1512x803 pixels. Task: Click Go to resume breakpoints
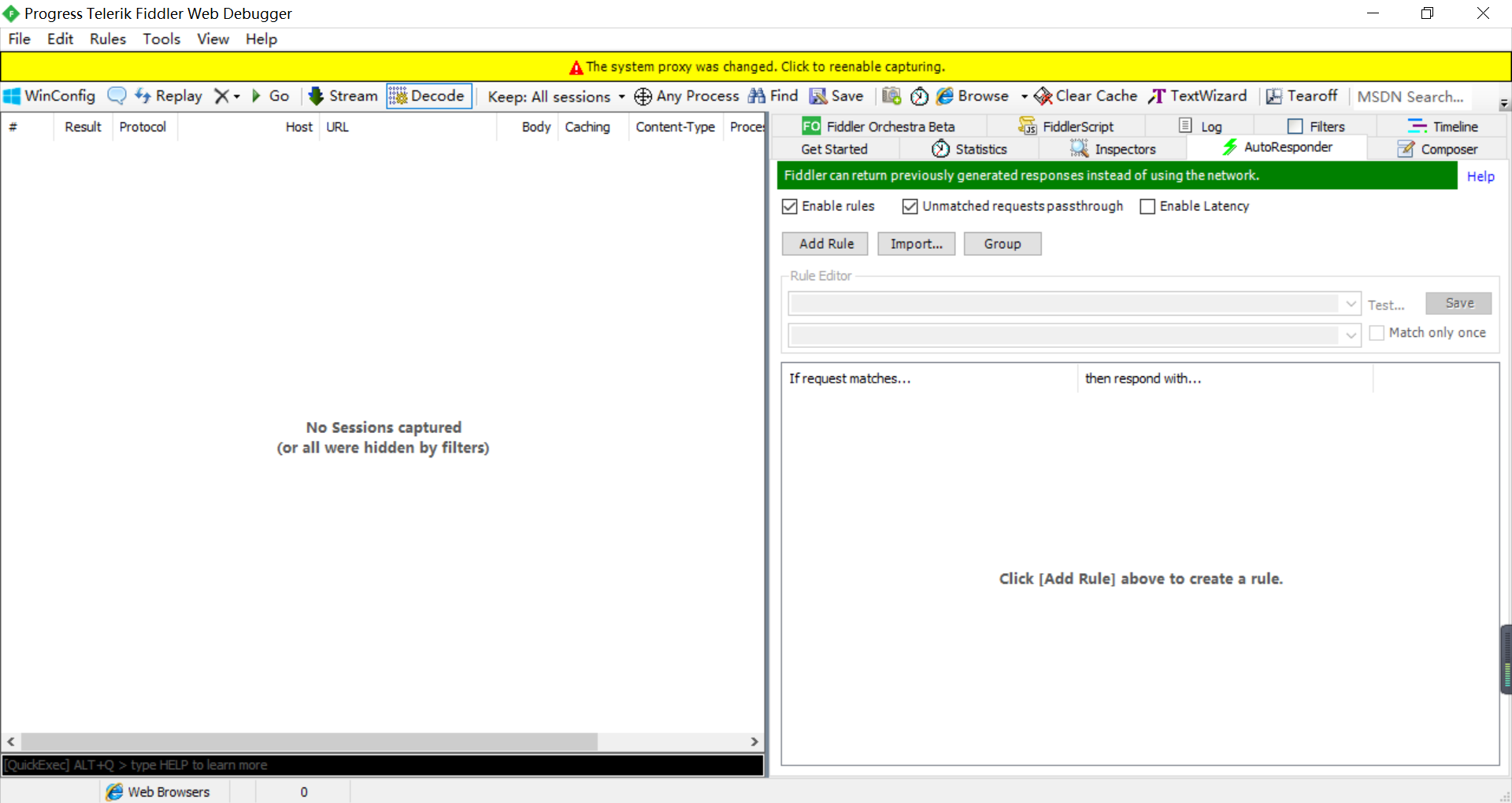pyautogui.click(x=270, y=96)
